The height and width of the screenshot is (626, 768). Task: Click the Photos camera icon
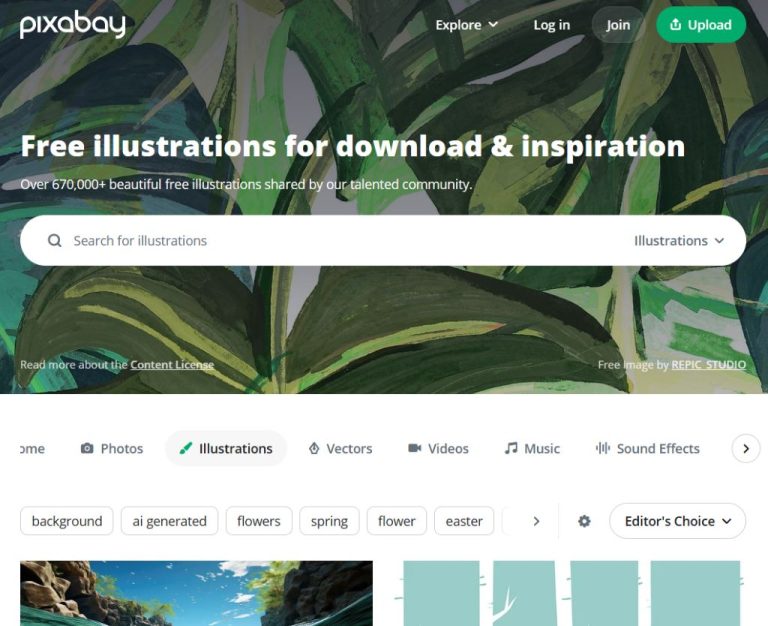(87, 448)
